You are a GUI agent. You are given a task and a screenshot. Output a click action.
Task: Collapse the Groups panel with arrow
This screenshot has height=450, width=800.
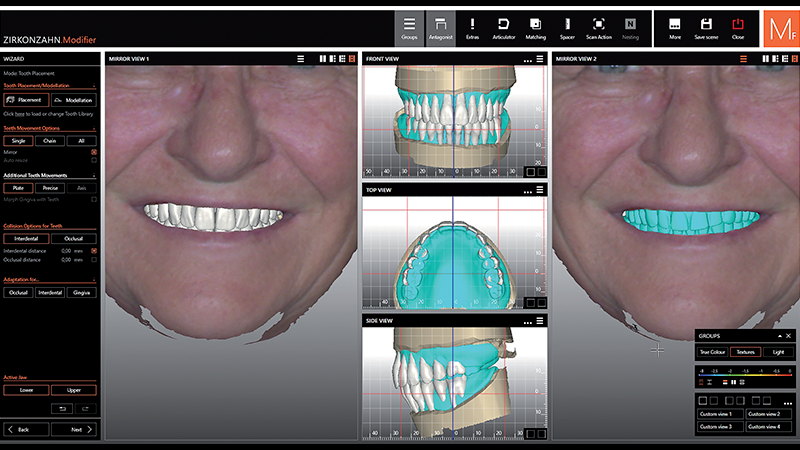[x=779, y=337]
